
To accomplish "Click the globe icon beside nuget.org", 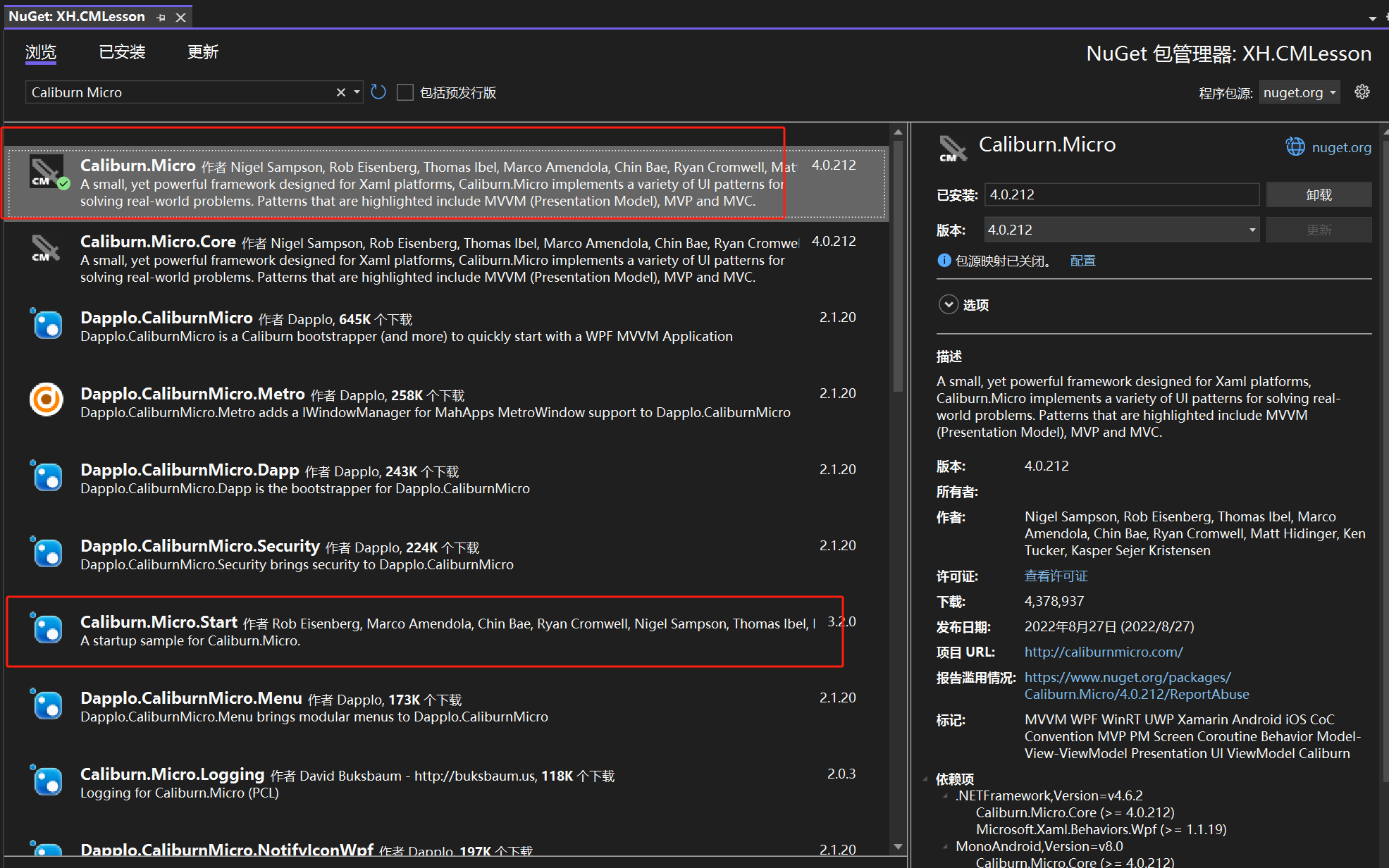I will [x=1295, y=147].
